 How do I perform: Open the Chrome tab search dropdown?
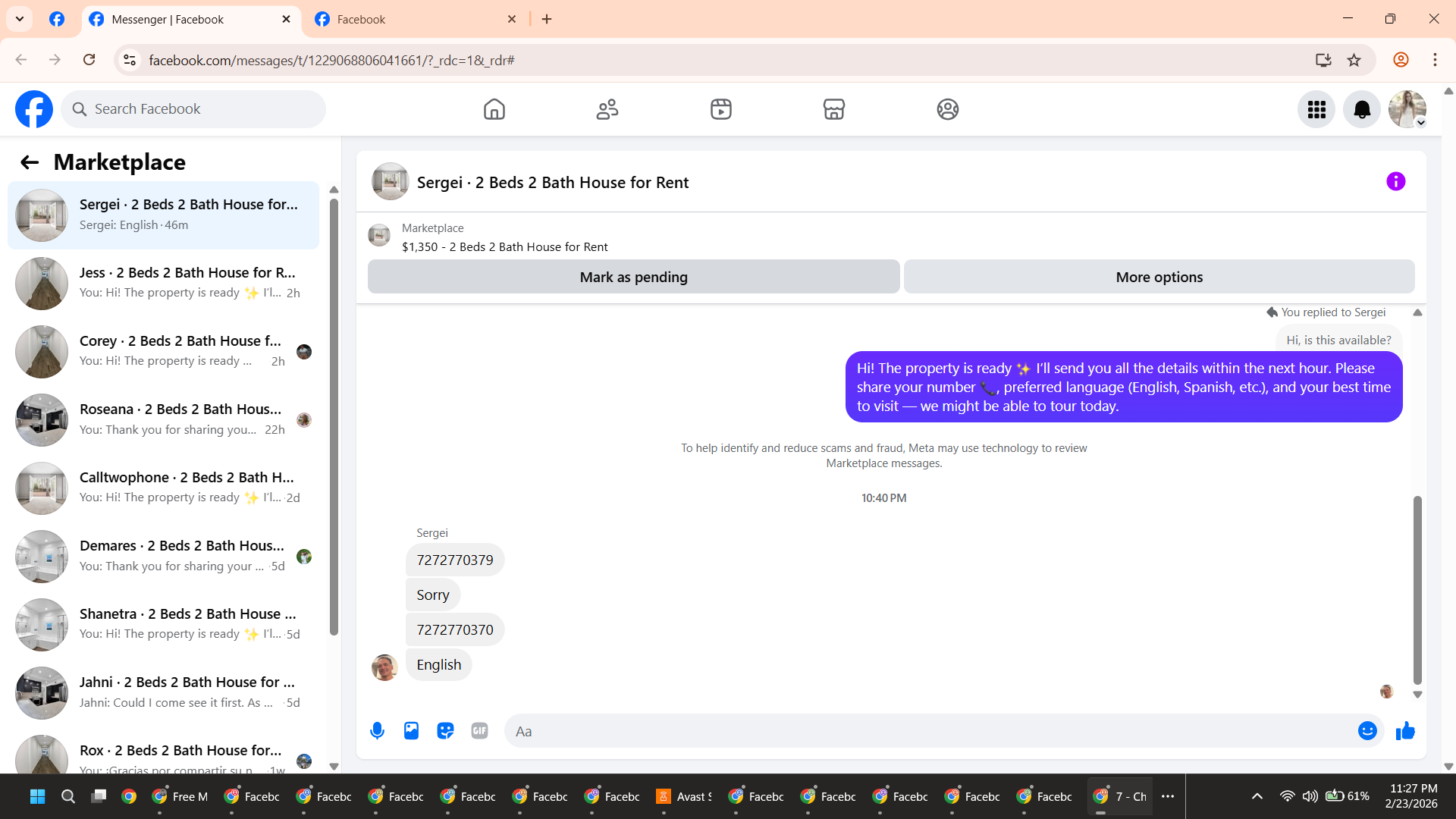click(20, 19)
